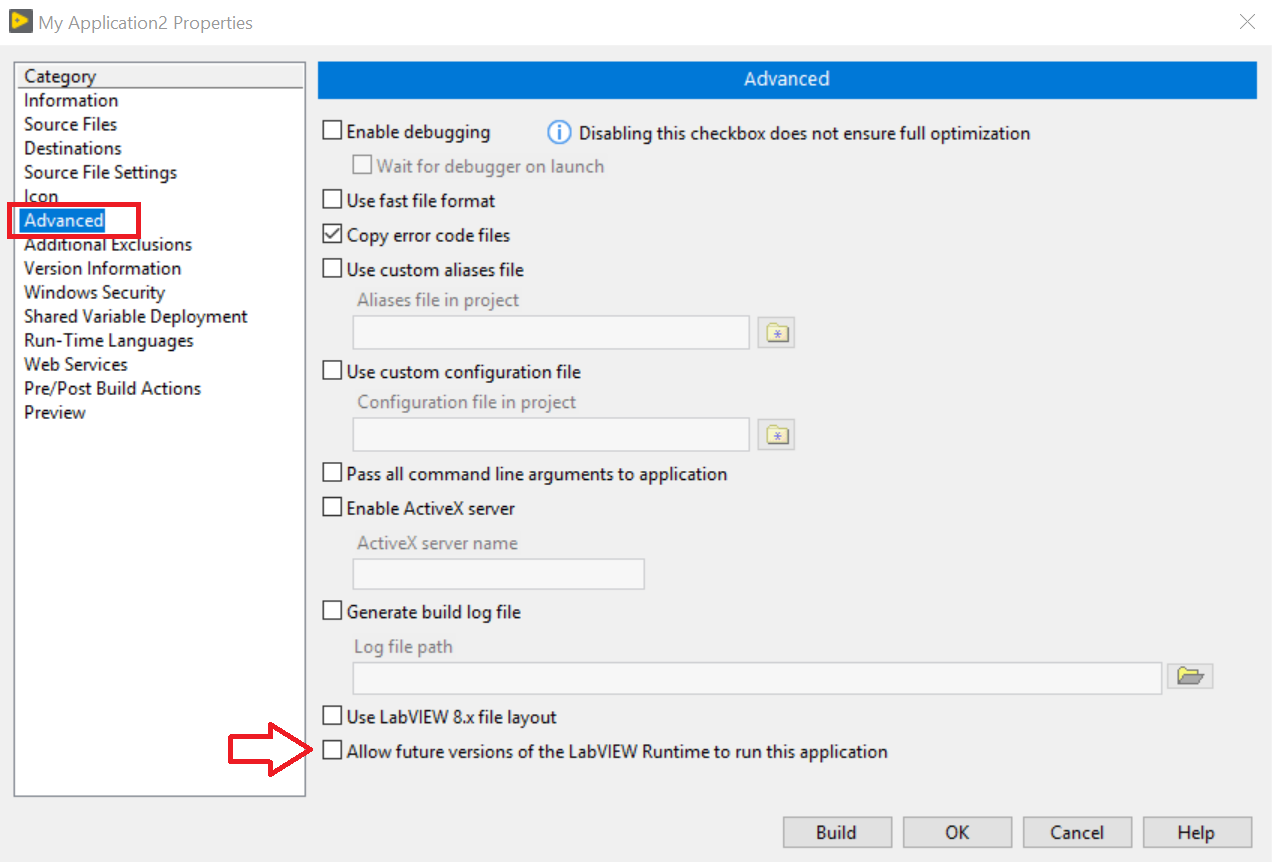The width and height of the screenshot is (1272, 862).
Task: Click the LabVIEW icon in title bar
Action: point(20,21)
